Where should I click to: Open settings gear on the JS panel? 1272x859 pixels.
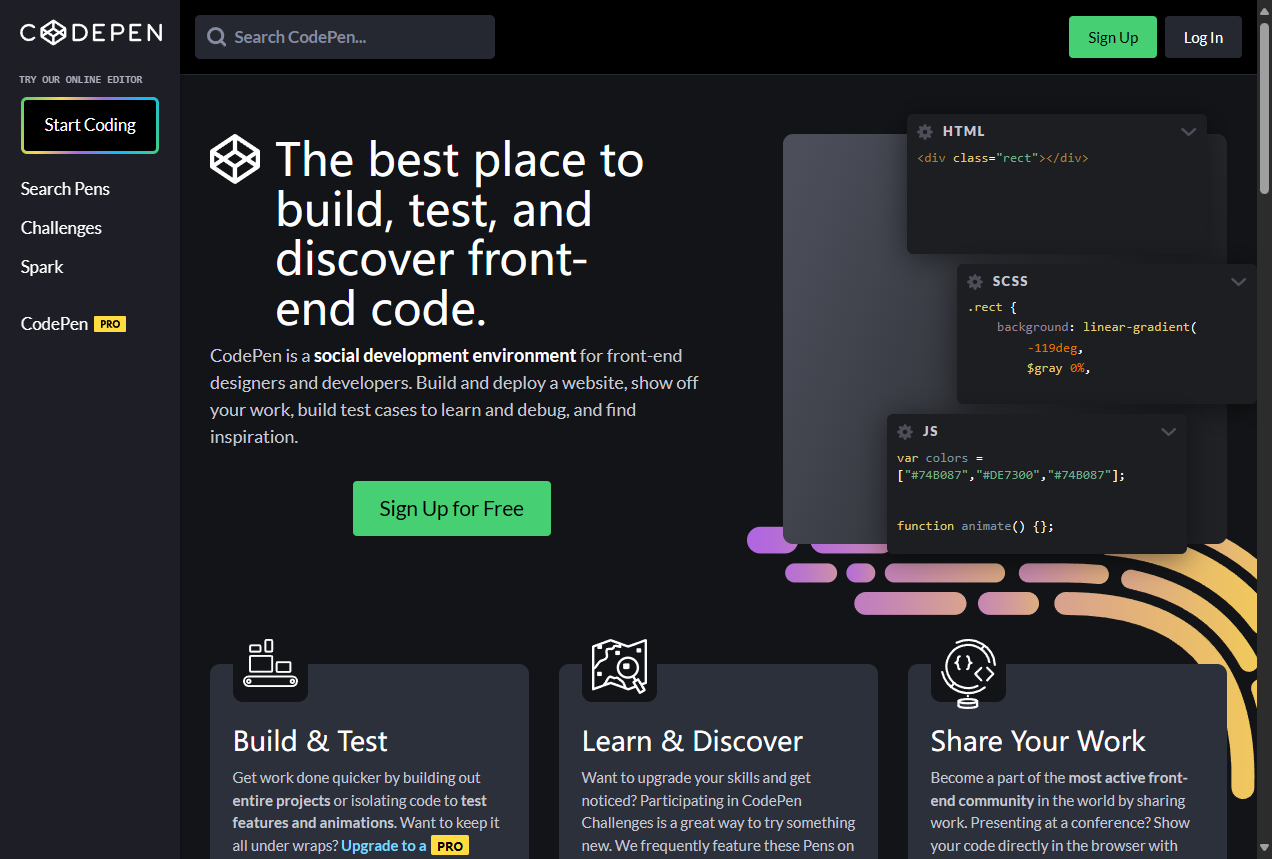(904, 431)
